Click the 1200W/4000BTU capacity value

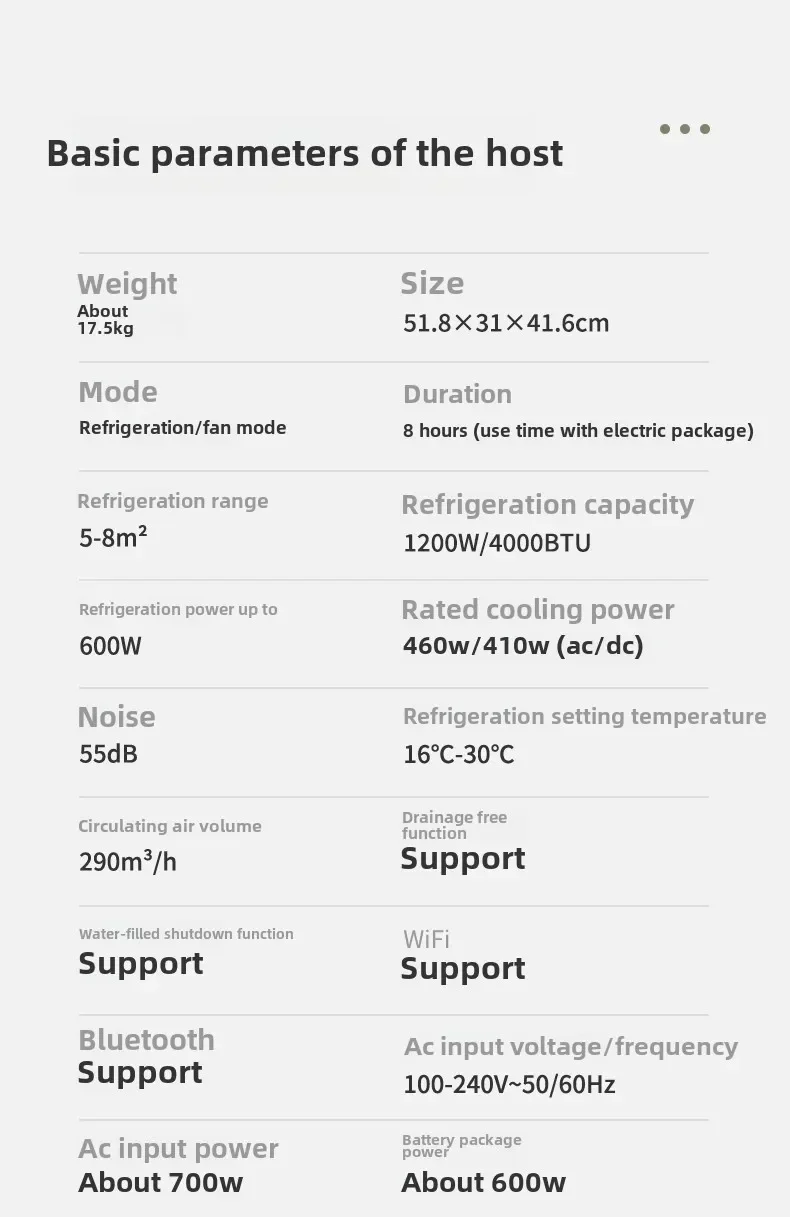496,543
